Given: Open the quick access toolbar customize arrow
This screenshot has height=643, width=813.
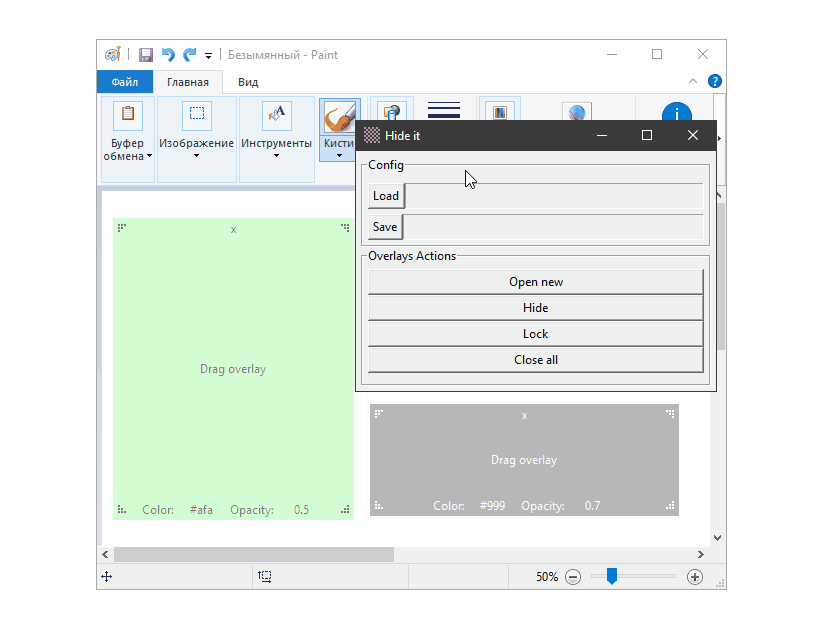Looking at the screenshot, I should (x=208, y=55).
